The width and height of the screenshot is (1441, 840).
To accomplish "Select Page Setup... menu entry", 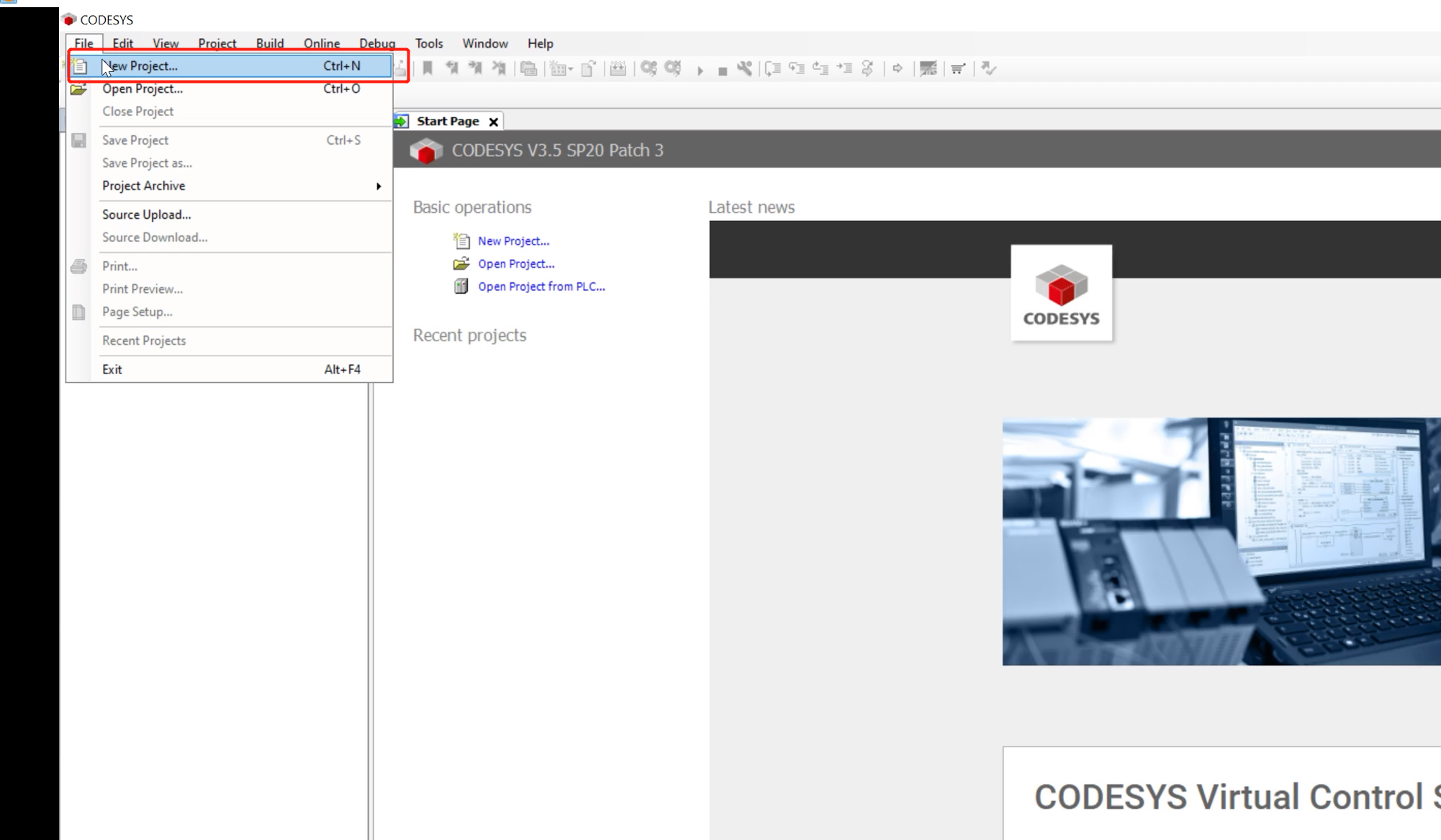I will click(x=230, y=312).
